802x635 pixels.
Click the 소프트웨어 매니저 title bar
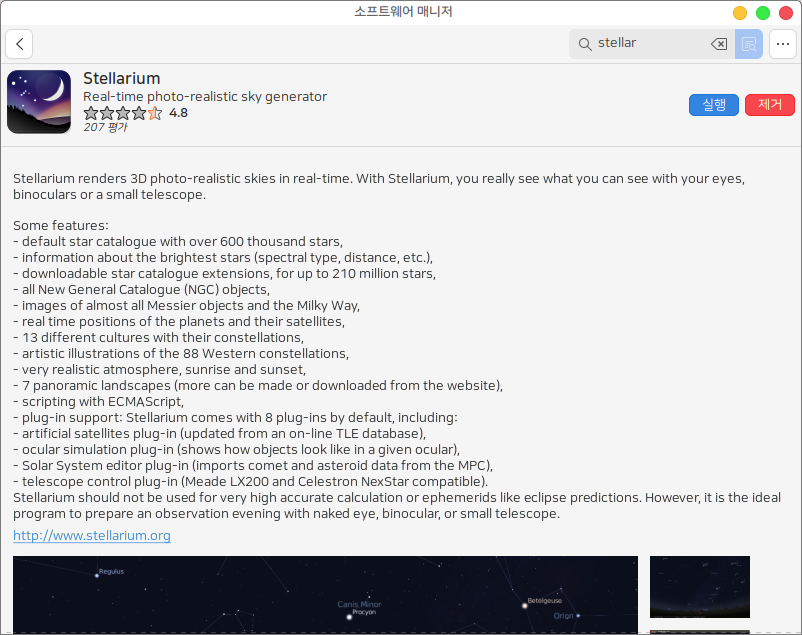(x=400, y=12)
